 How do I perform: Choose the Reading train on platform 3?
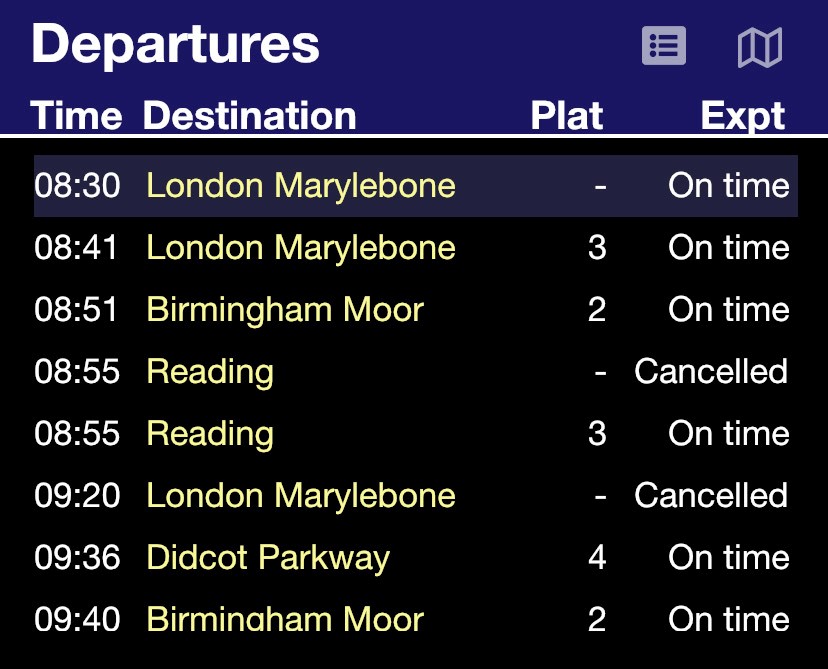[210, 434]
